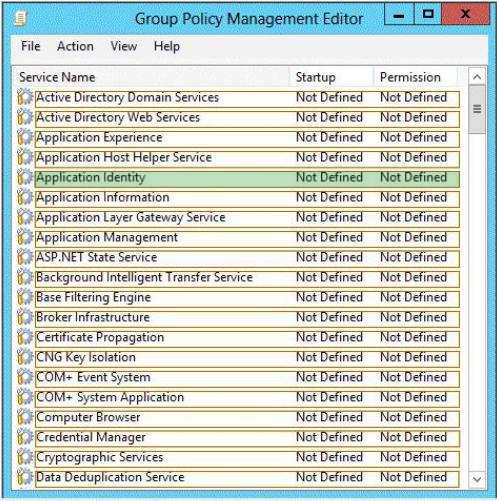Click the gear icon for Base Filtering Engine
497x501 pixels.
click(x=25, y=297)
